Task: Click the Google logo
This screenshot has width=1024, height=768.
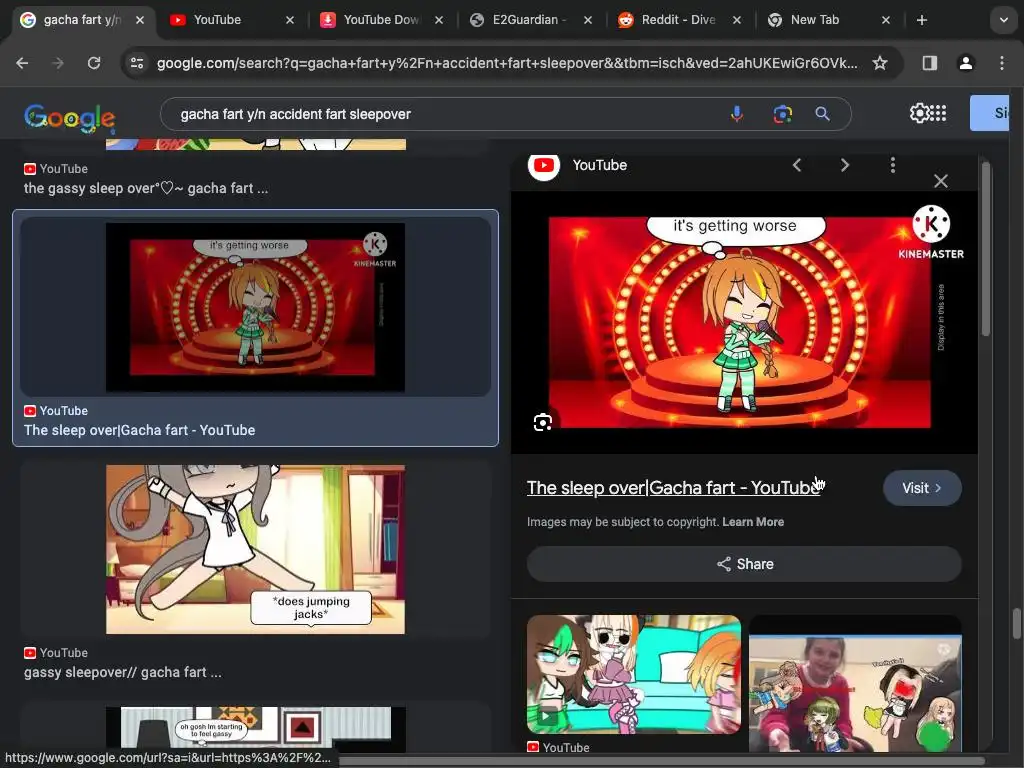Action: [70, 118]
